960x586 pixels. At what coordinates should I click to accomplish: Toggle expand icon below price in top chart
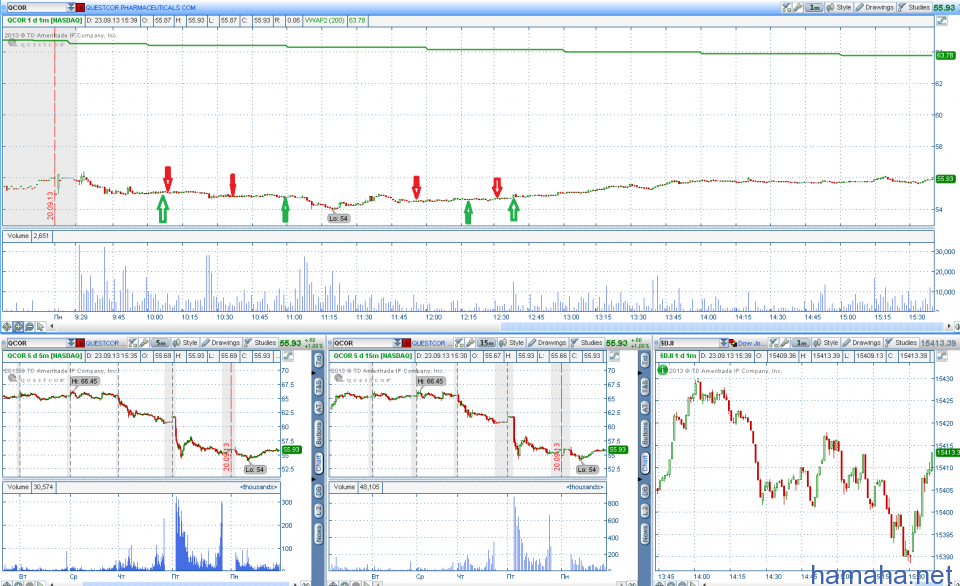click(x=942, y=21)
